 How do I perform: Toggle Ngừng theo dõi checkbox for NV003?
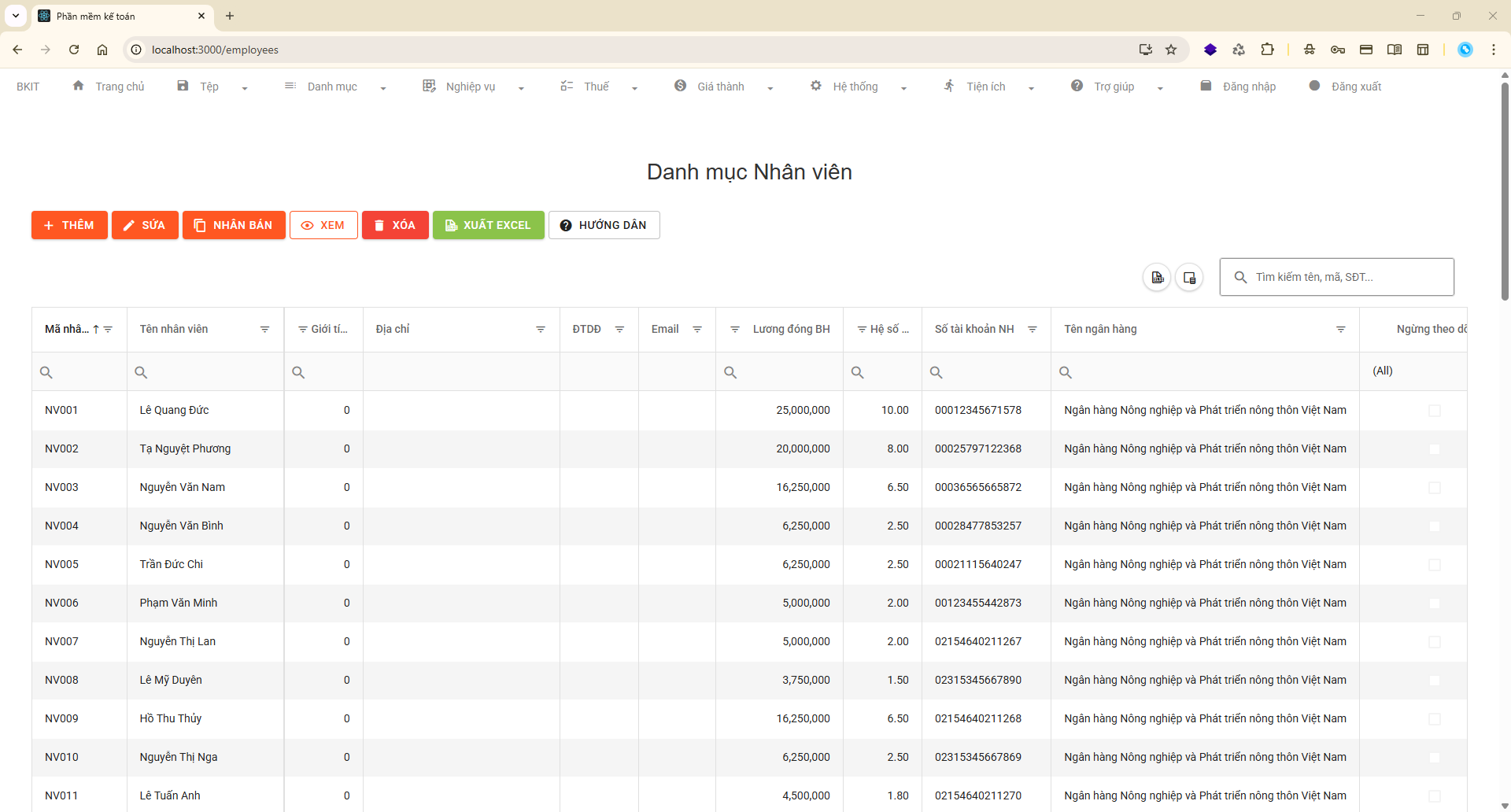tap(1435, 488)
